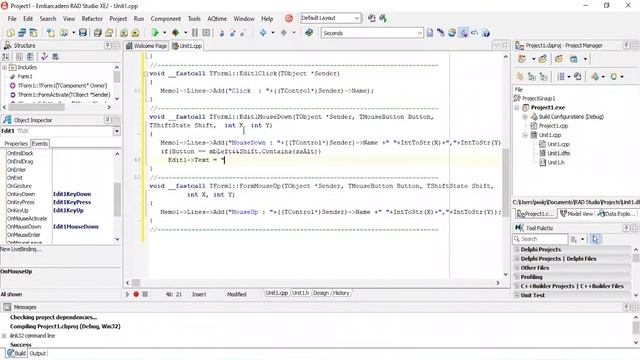Click the save desktop layout icon
This screenshot has height=360, width=640.
372,18
